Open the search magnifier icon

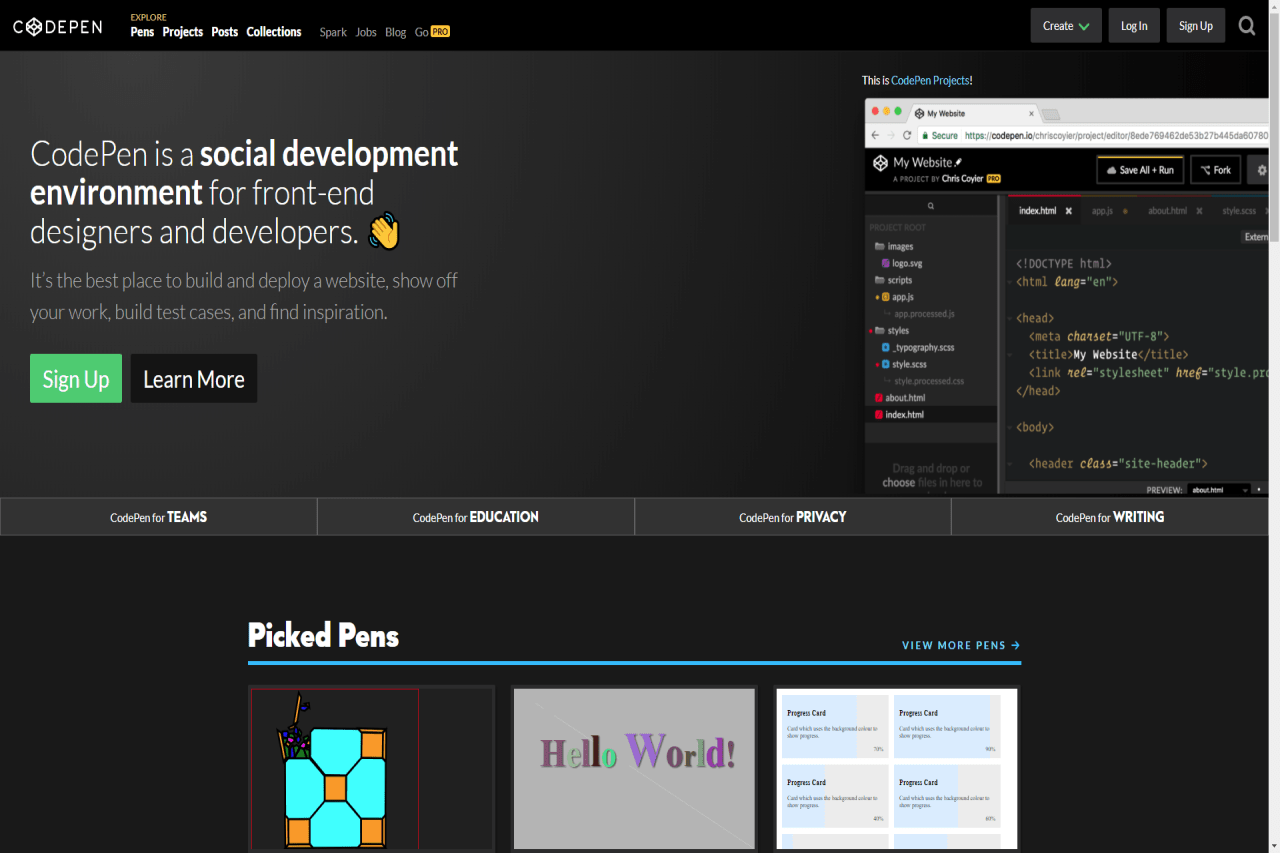[1247, 26]
